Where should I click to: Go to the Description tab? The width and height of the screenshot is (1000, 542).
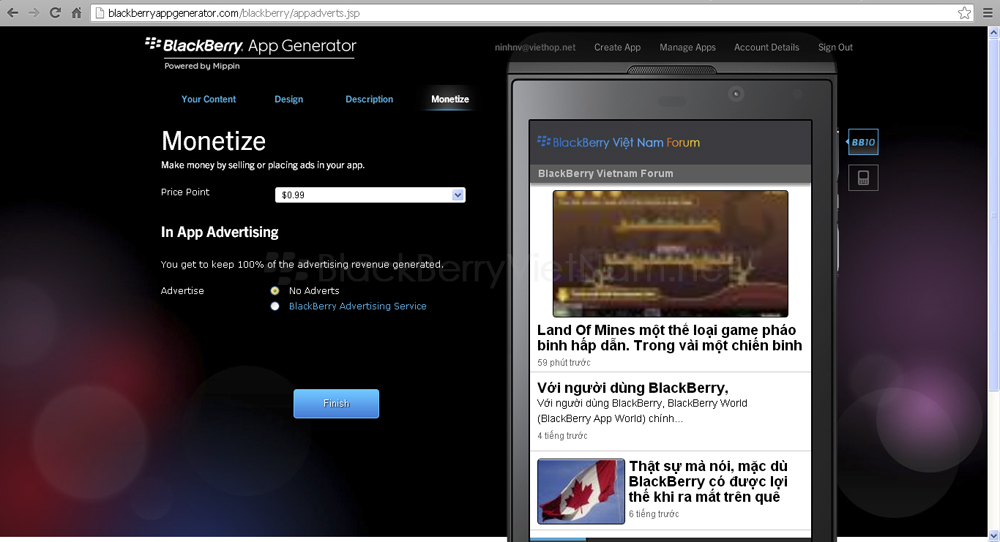point(369,99)
